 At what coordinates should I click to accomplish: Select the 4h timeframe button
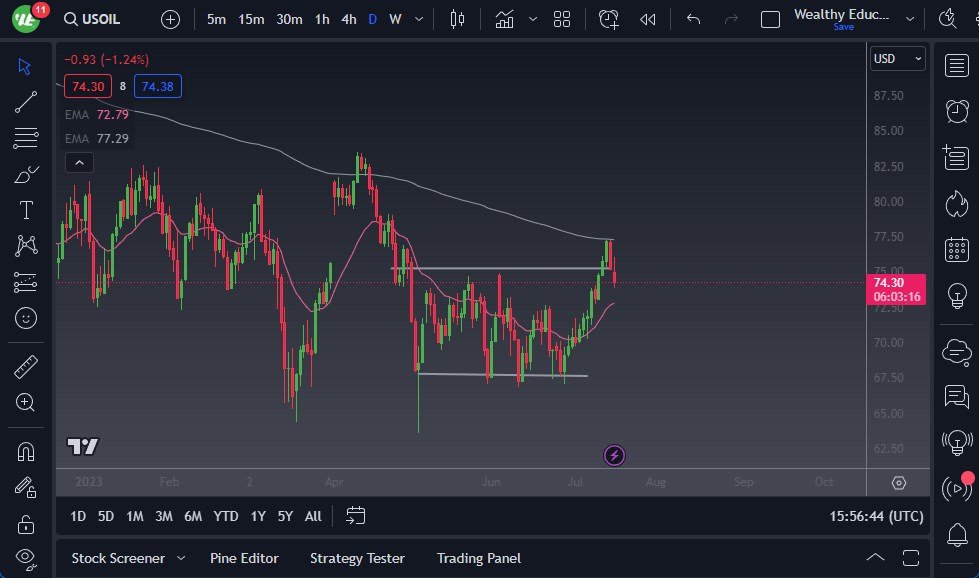[x=348, y=19]
